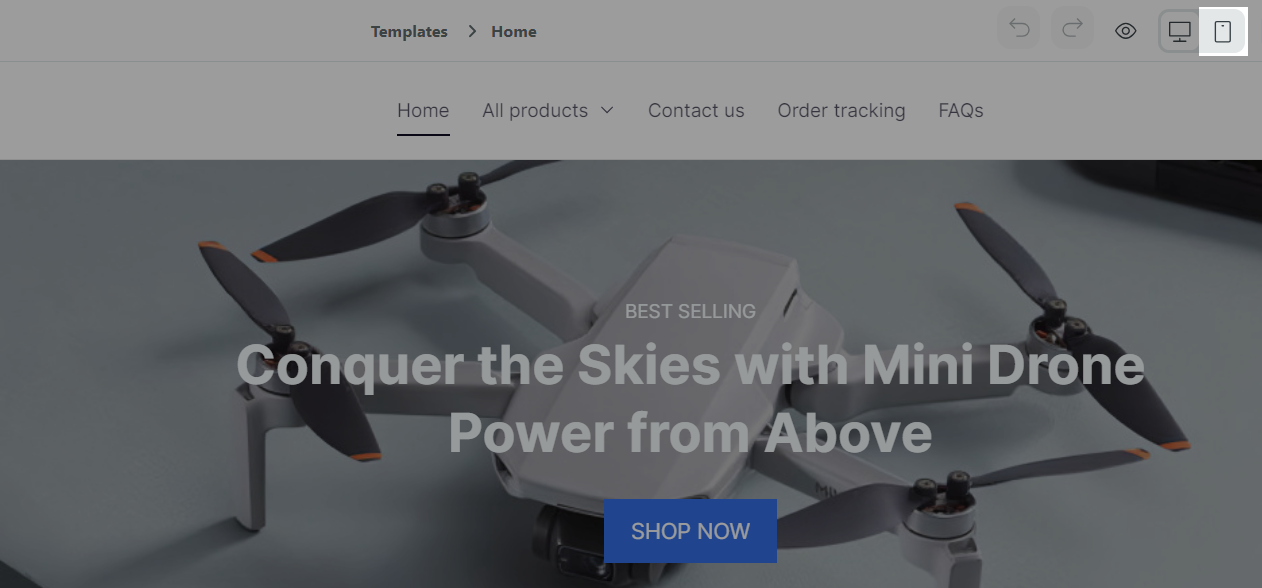Expand the All products dropdown chevron
Screen dimensions: 1262x588
point(607,111)
